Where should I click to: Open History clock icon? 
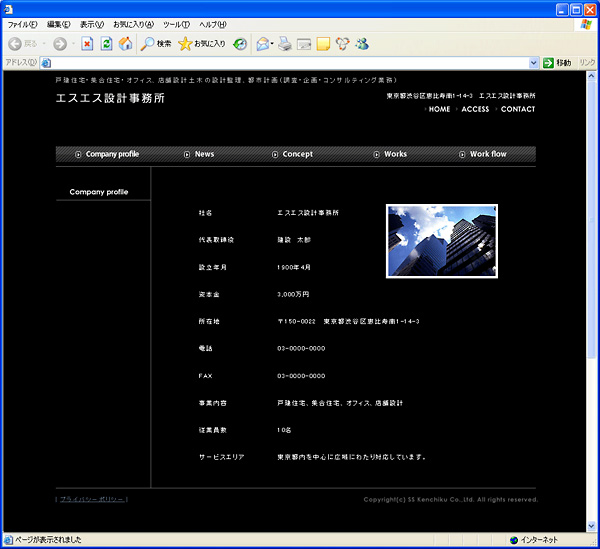point(240,44)
